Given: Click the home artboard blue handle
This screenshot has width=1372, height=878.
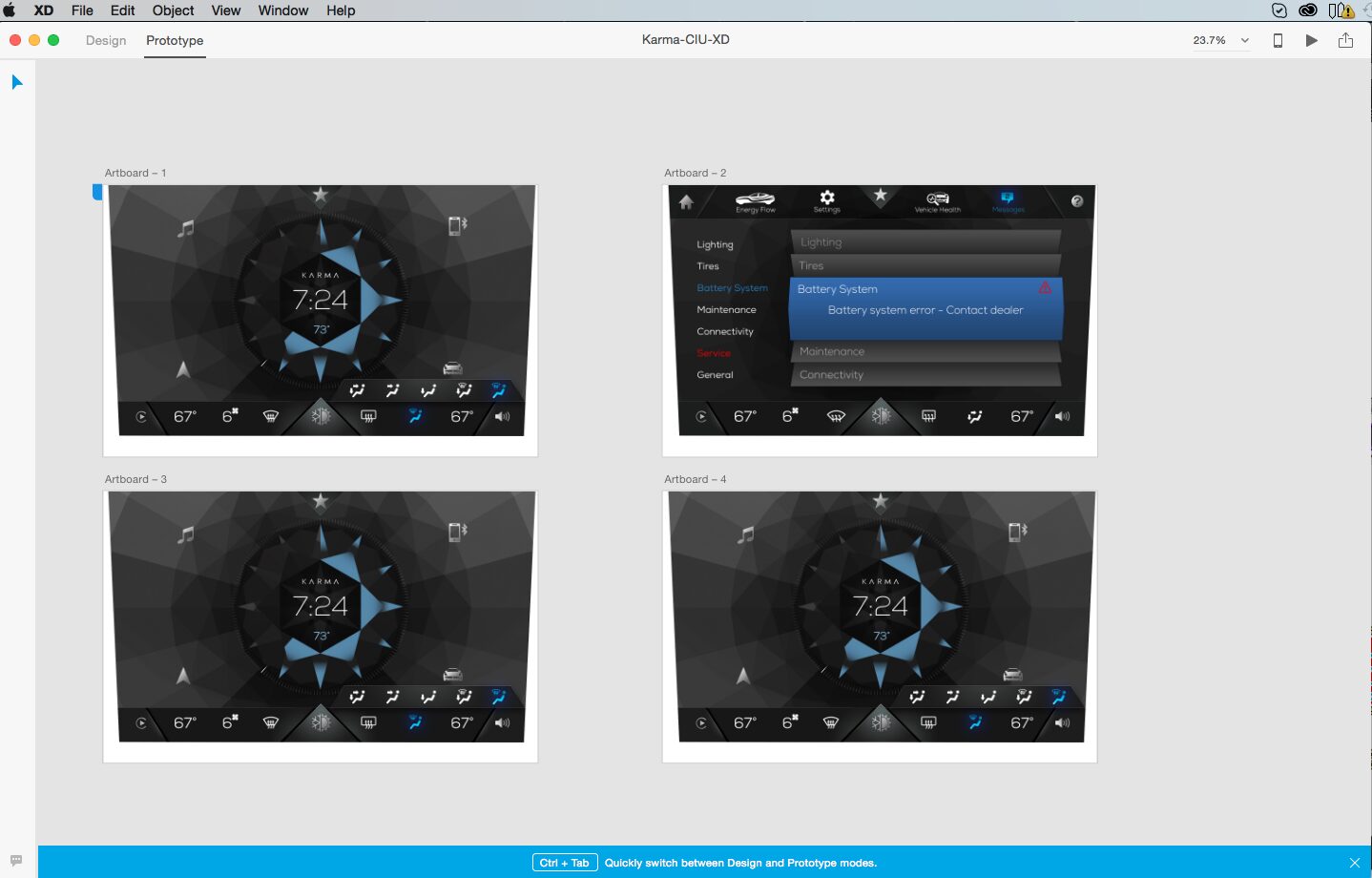Looking at the screenshot, I should click(x=96, y=192).
